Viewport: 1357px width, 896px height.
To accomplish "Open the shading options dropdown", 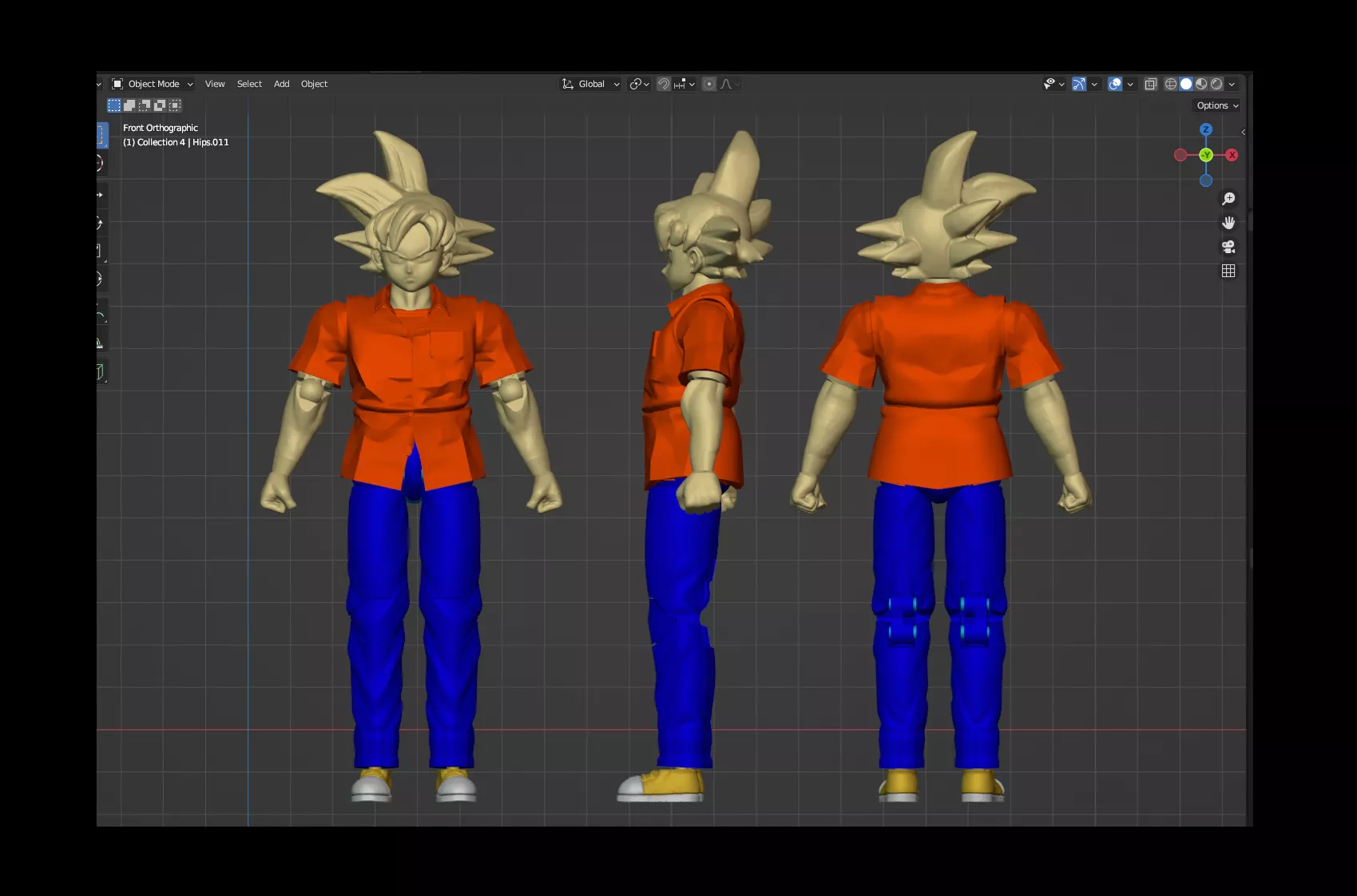I will 1232,84.
